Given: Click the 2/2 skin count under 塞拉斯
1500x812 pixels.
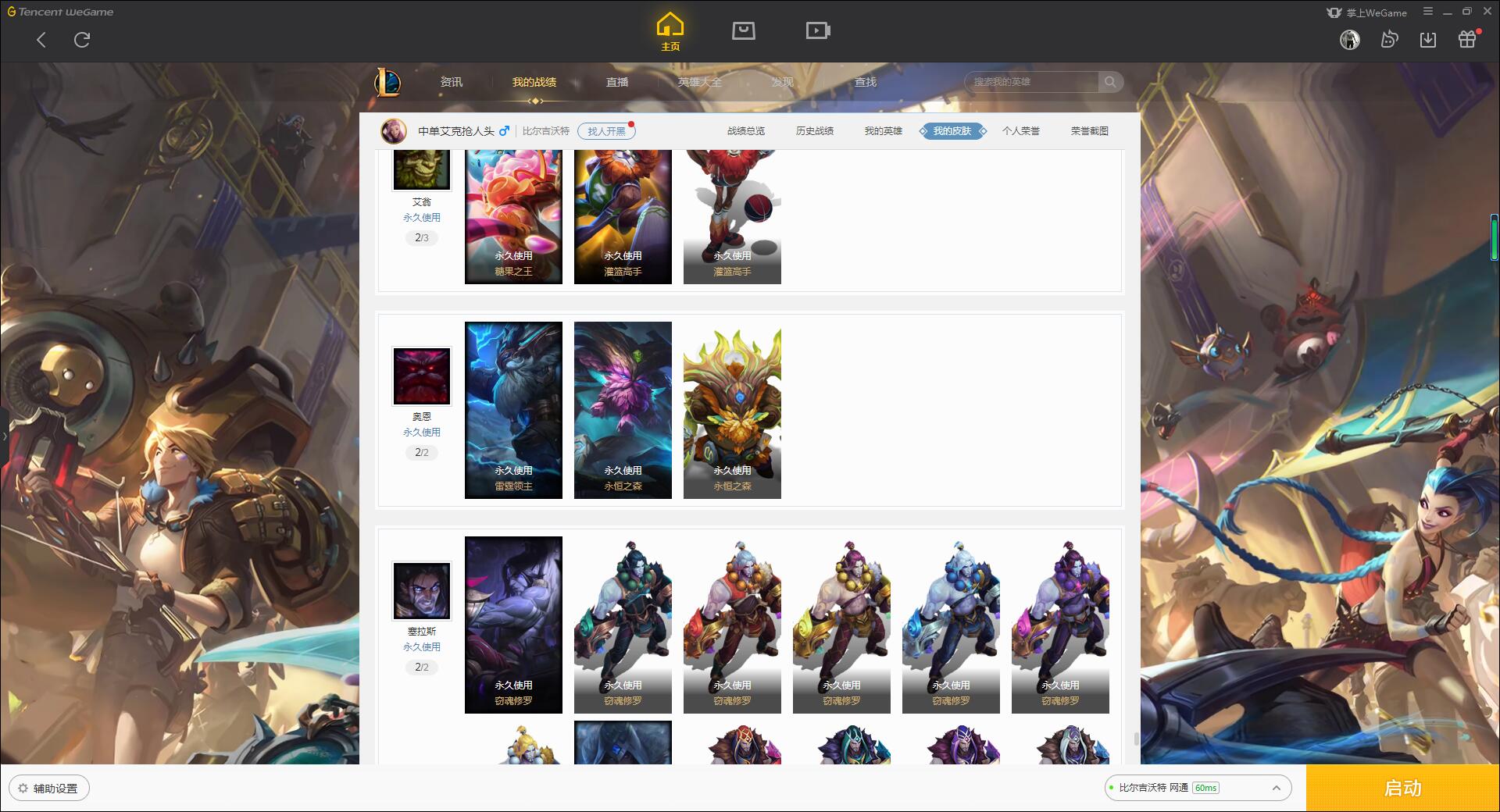Looking at the screenshot, I should [422, 667].
